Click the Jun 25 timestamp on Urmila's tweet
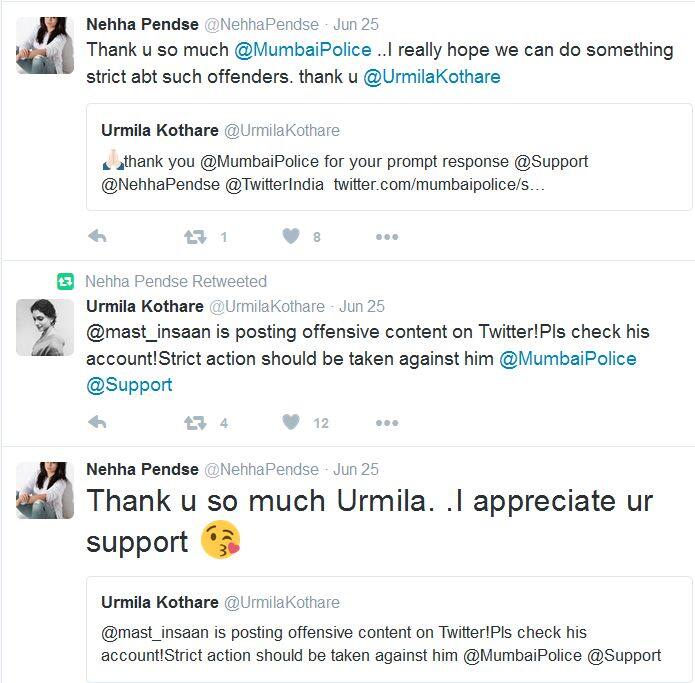Image resolution: width=695 pixels, height=683 pixels. coord(362,307)
